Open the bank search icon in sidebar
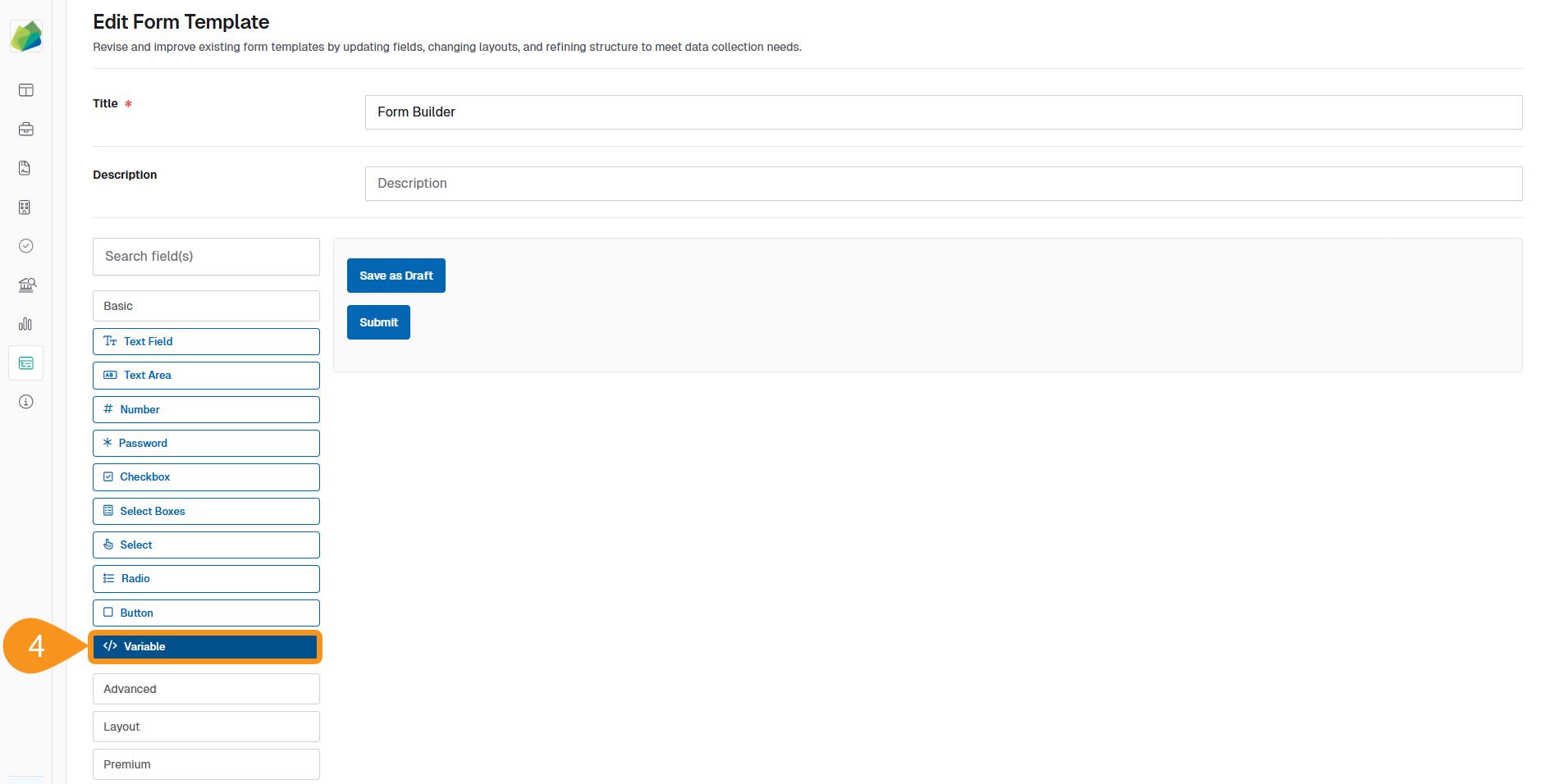The height and width of the screenshot is (784, 1546). tap(27, 285)
